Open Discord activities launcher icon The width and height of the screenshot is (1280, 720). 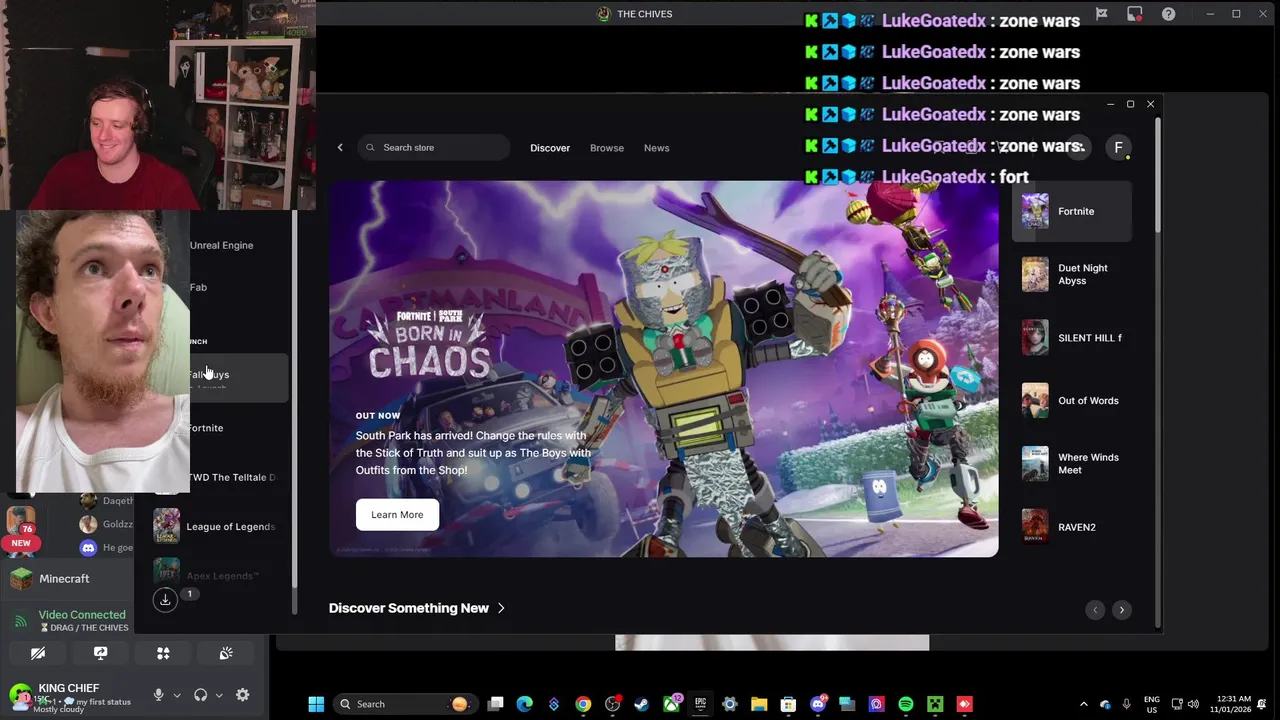163,654
